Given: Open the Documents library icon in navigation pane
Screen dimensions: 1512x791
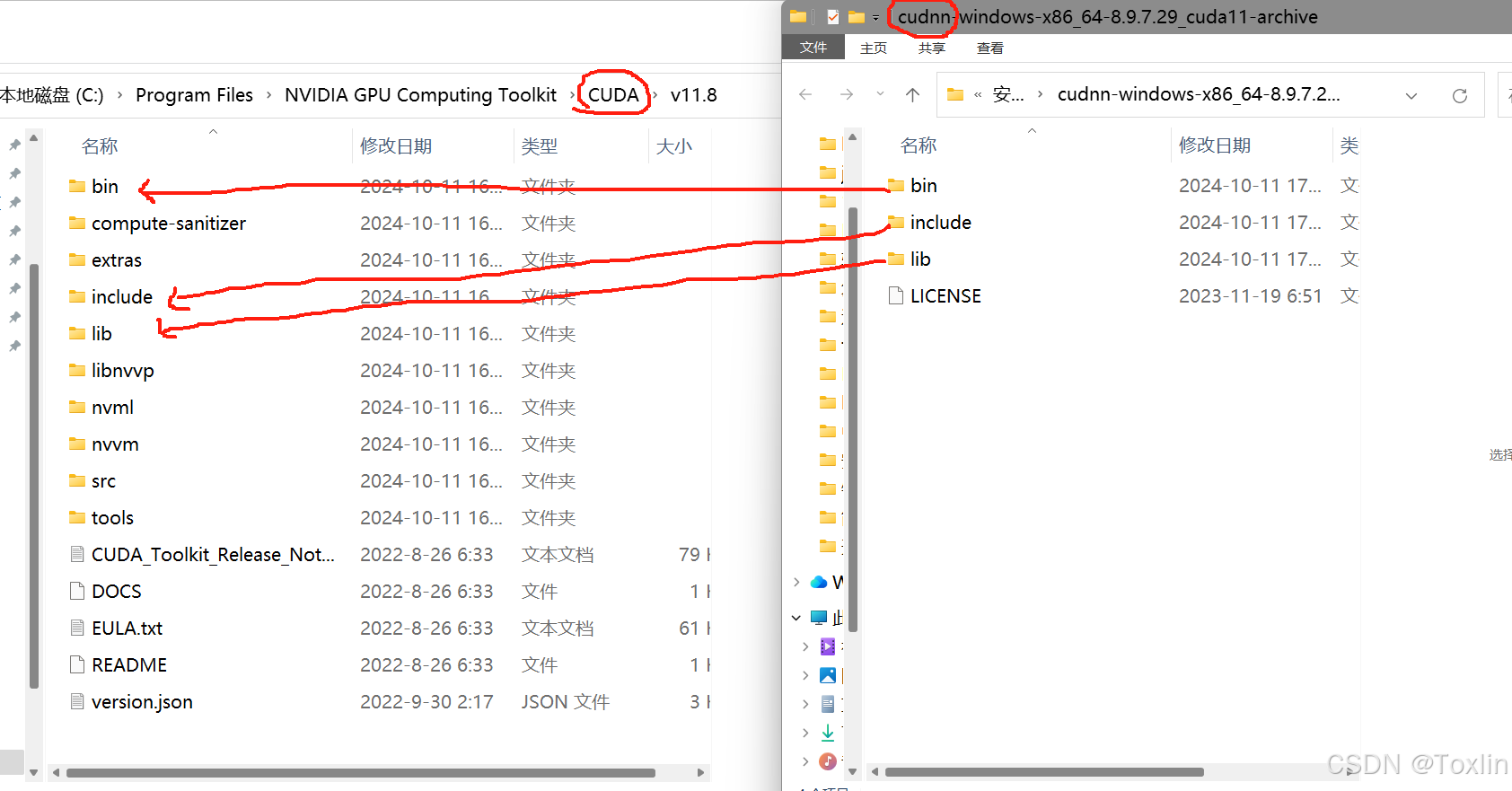Looking at the screenshot, I should [x=828, y=704].
